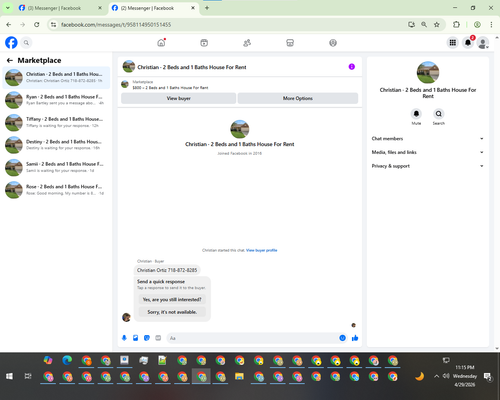Image resolution: width=500 pixels, height=400 pixels.
Task: Expand the Privacy & support section
Action: pyautogui.click(x=428, y=166)
